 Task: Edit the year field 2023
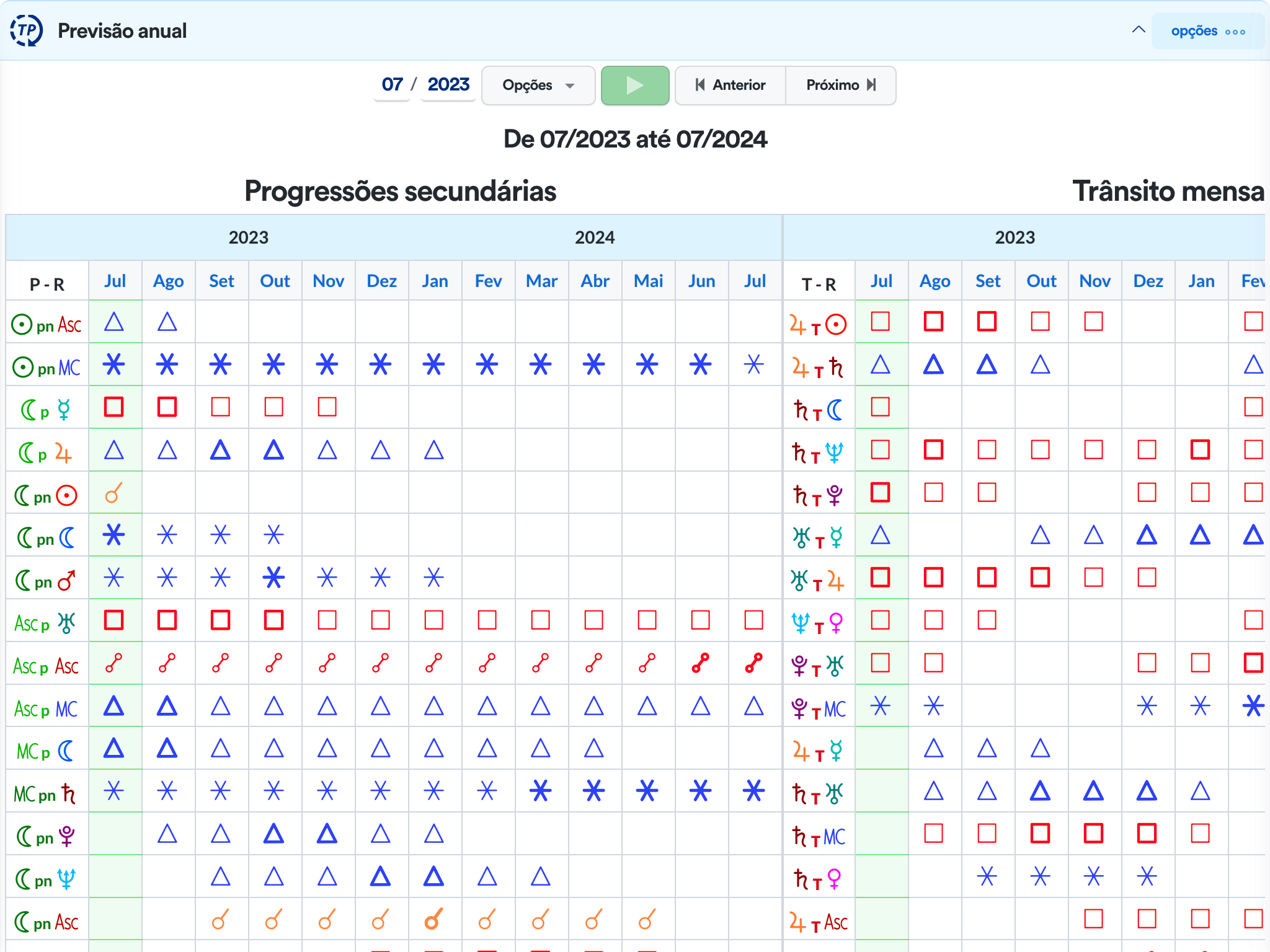click(448, 84)
